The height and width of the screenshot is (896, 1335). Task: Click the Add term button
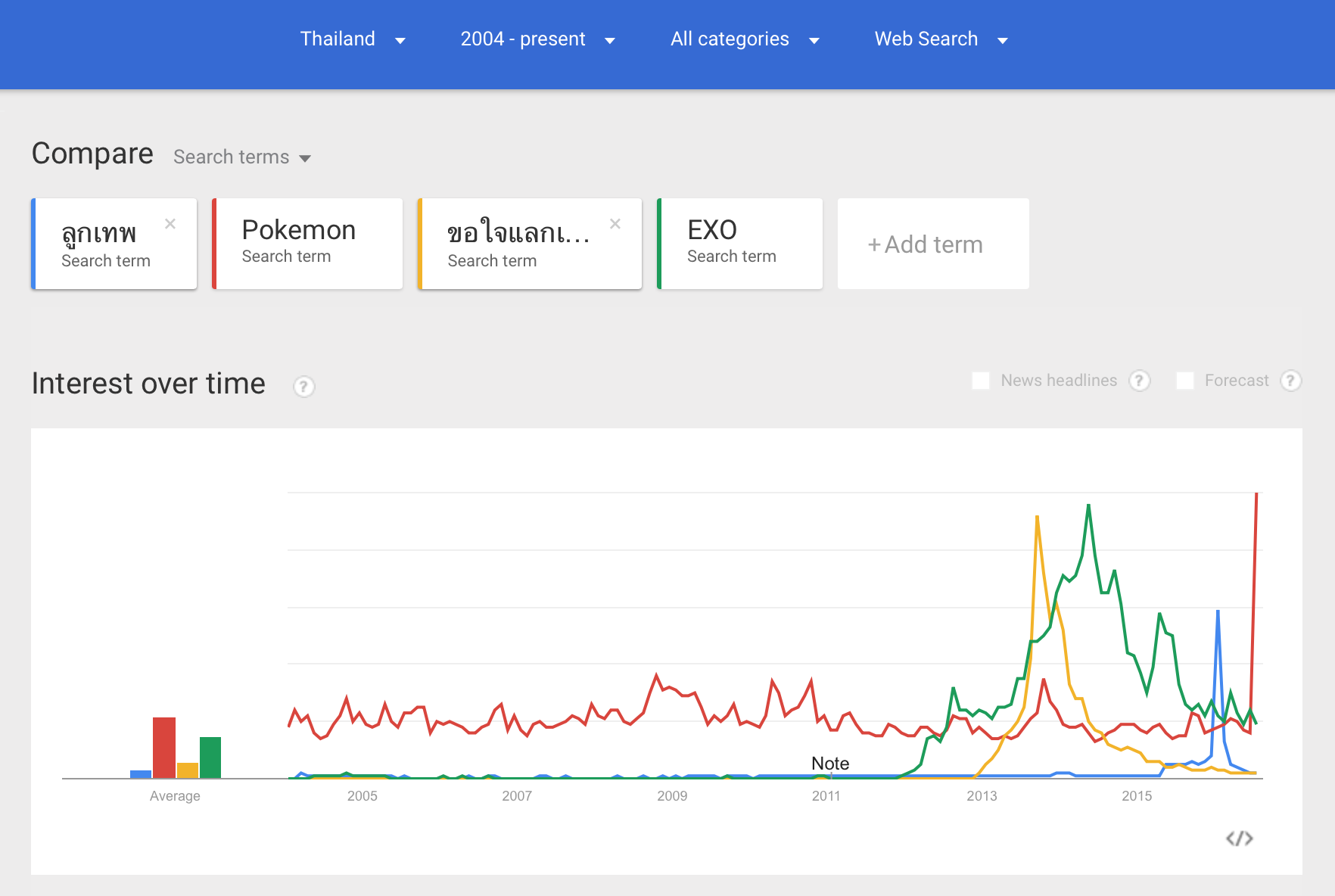point(932,244)
